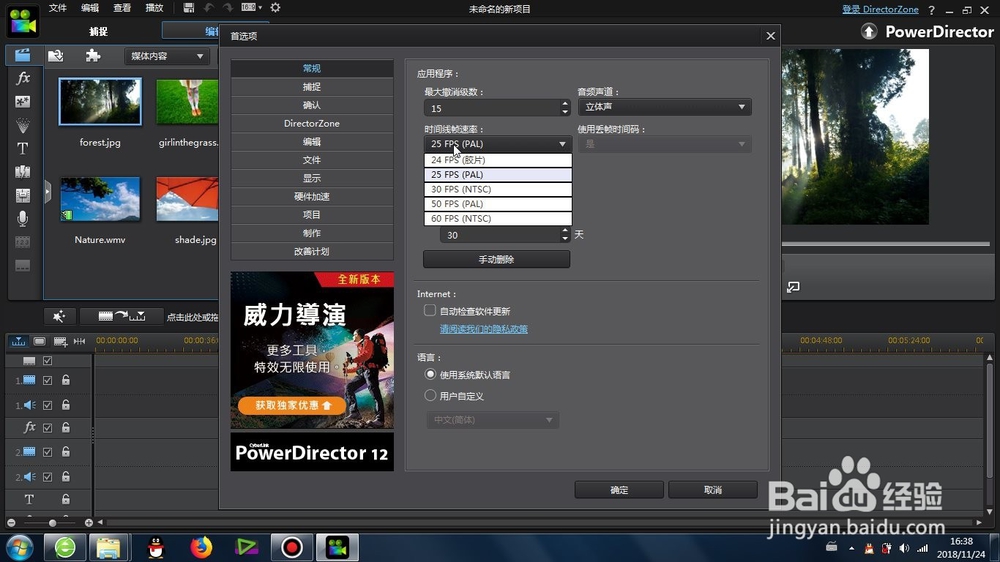Viewport: 1000px width, 562px height.
Task: Open the privacy policy link
Action: coord(483,329)
